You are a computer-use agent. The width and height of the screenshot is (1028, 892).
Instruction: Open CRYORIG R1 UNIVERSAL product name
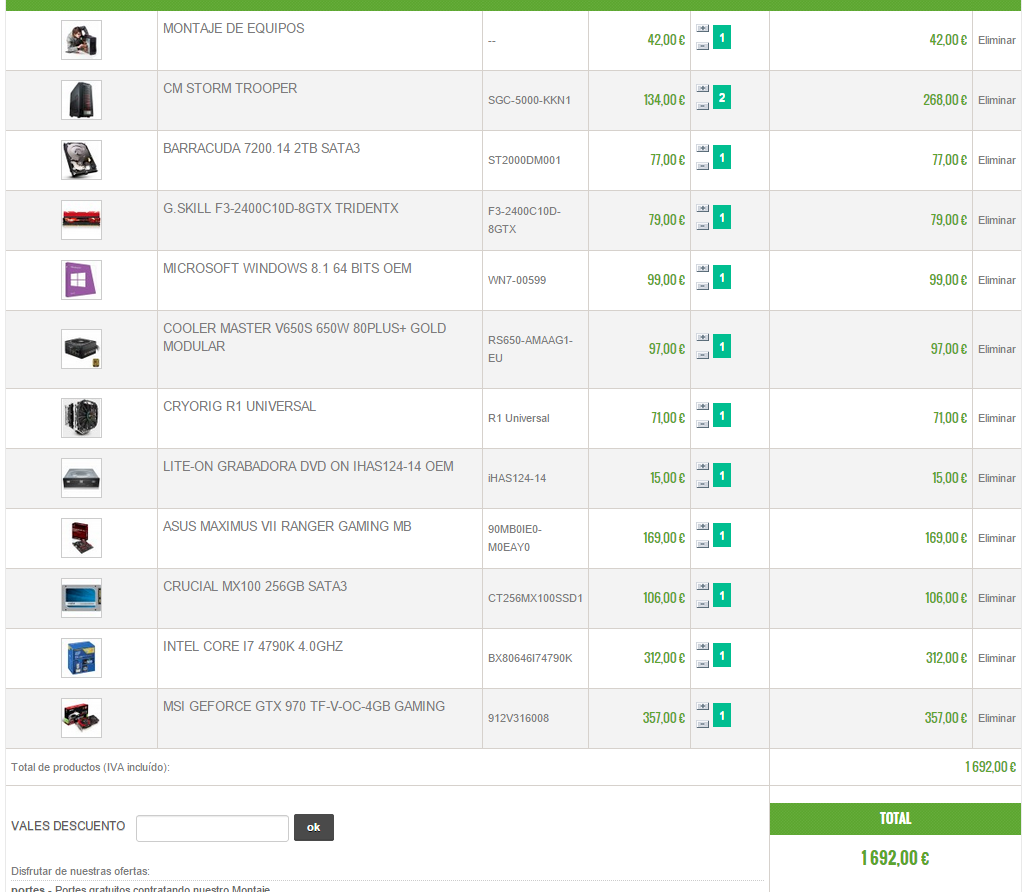click(x=239, y=406)
